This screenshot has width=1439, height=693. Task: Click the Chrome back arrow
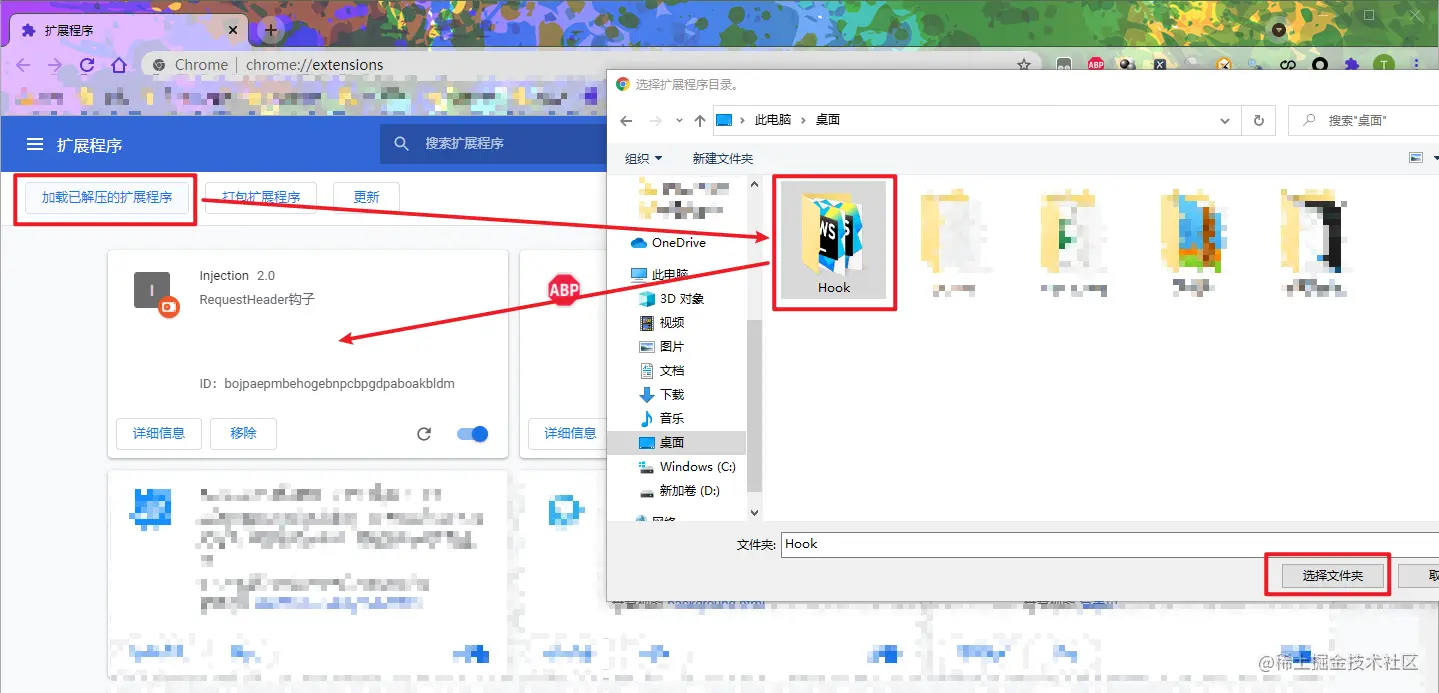pyautogui.click(x=23, y=65)
